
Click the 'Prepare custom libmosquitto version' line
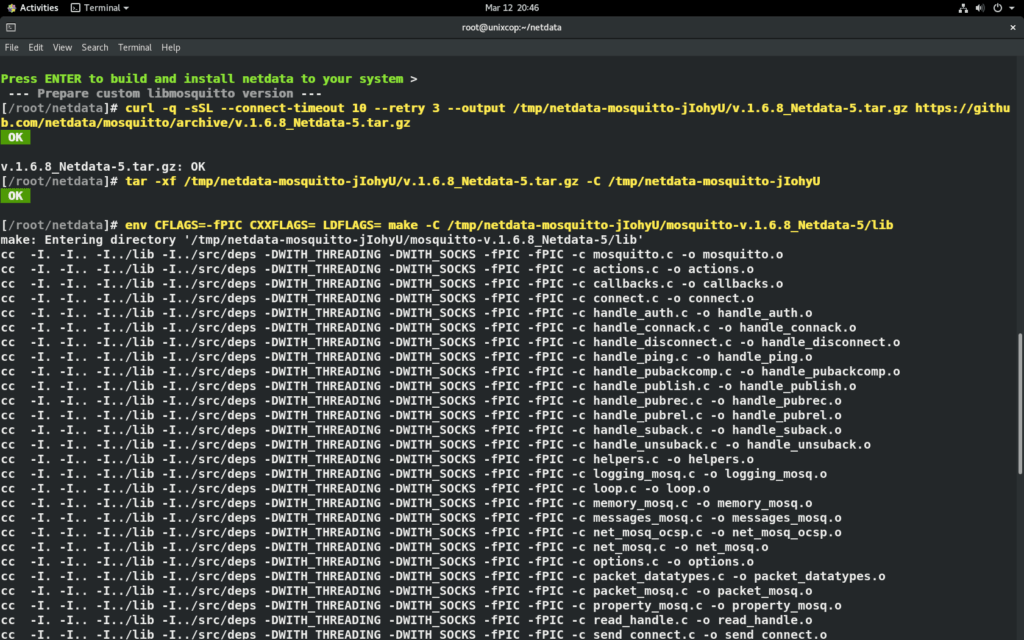click(165, 93)
